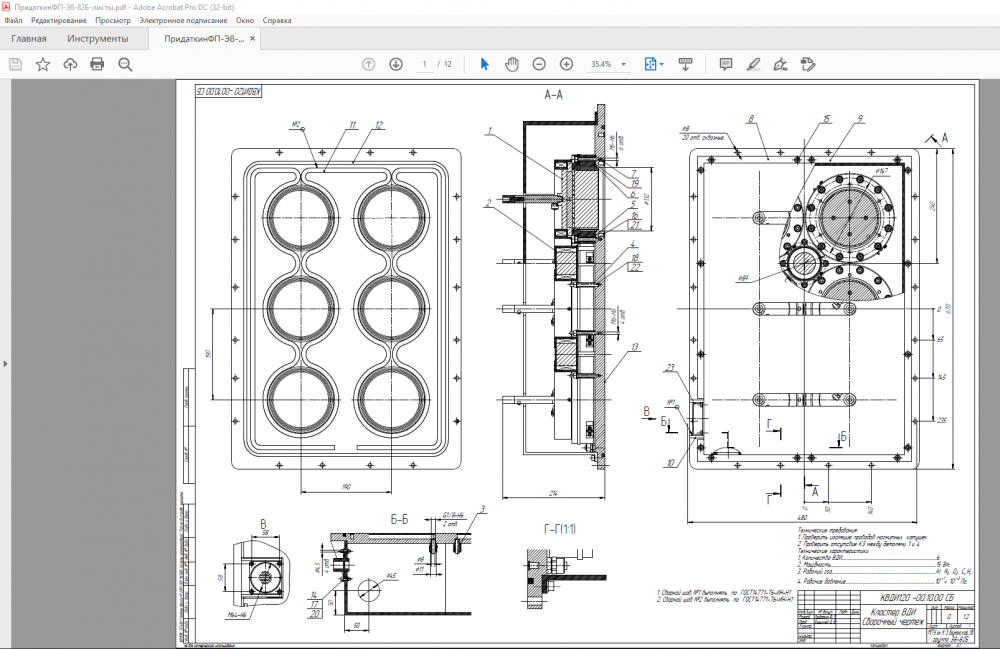This screenshot has height=649, width=1000.
Task: Click the star bookmark icon
Action: 43,64
